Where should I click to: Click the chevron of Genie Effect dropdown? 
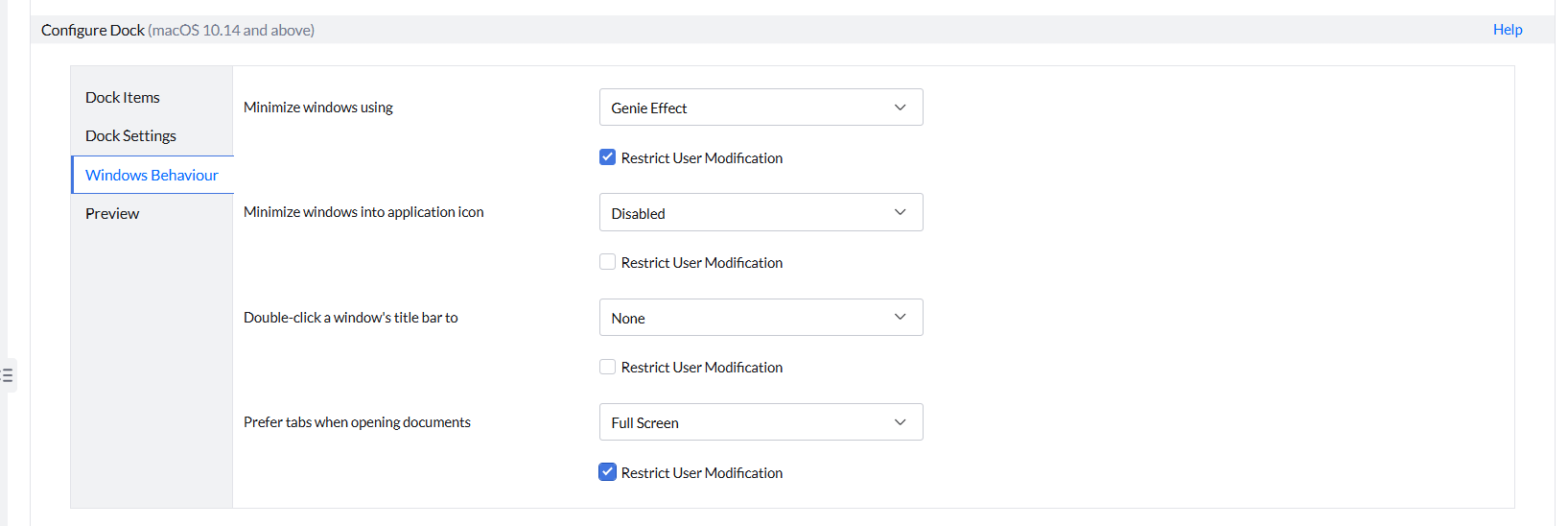[900, 108]
